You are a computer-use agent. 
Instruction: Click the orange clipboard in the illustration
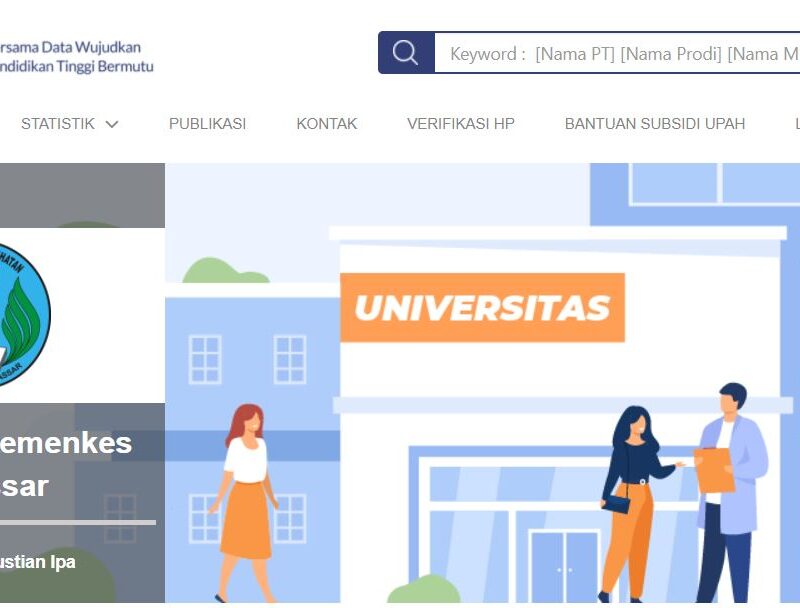(713, 470)
